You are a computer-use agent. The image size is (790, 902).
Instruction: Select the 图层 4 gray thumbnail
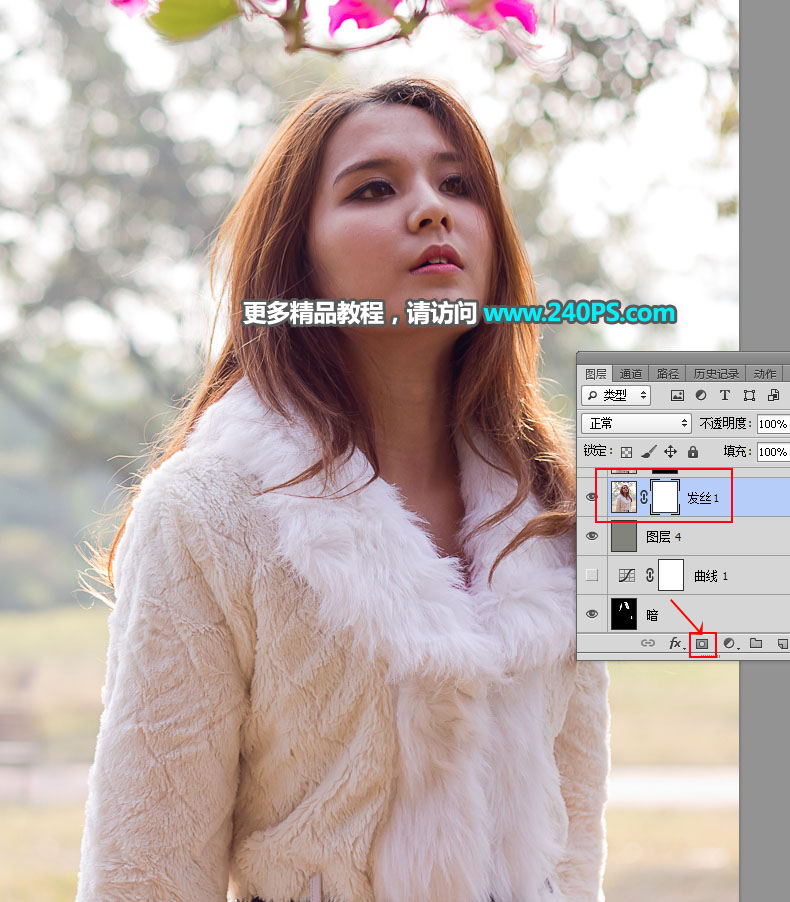(x=624, y=536)
